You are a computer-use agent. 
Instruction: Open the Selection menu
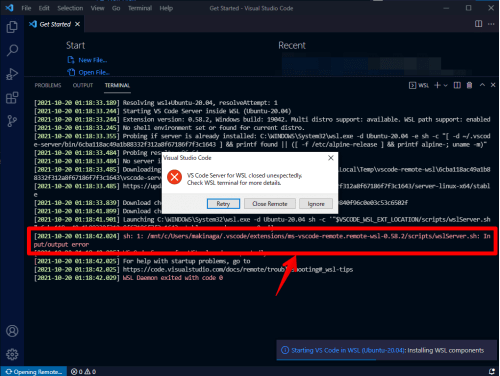pyautogui.click(x=70, y=8)
